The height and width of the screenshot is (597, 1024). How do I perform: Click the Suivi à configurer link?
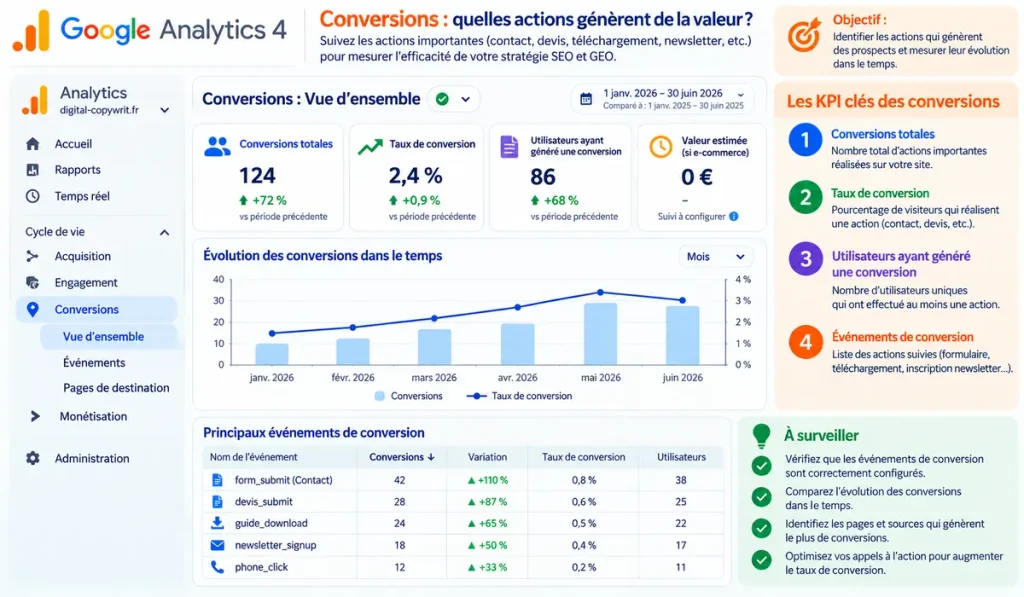coord(691,216)
